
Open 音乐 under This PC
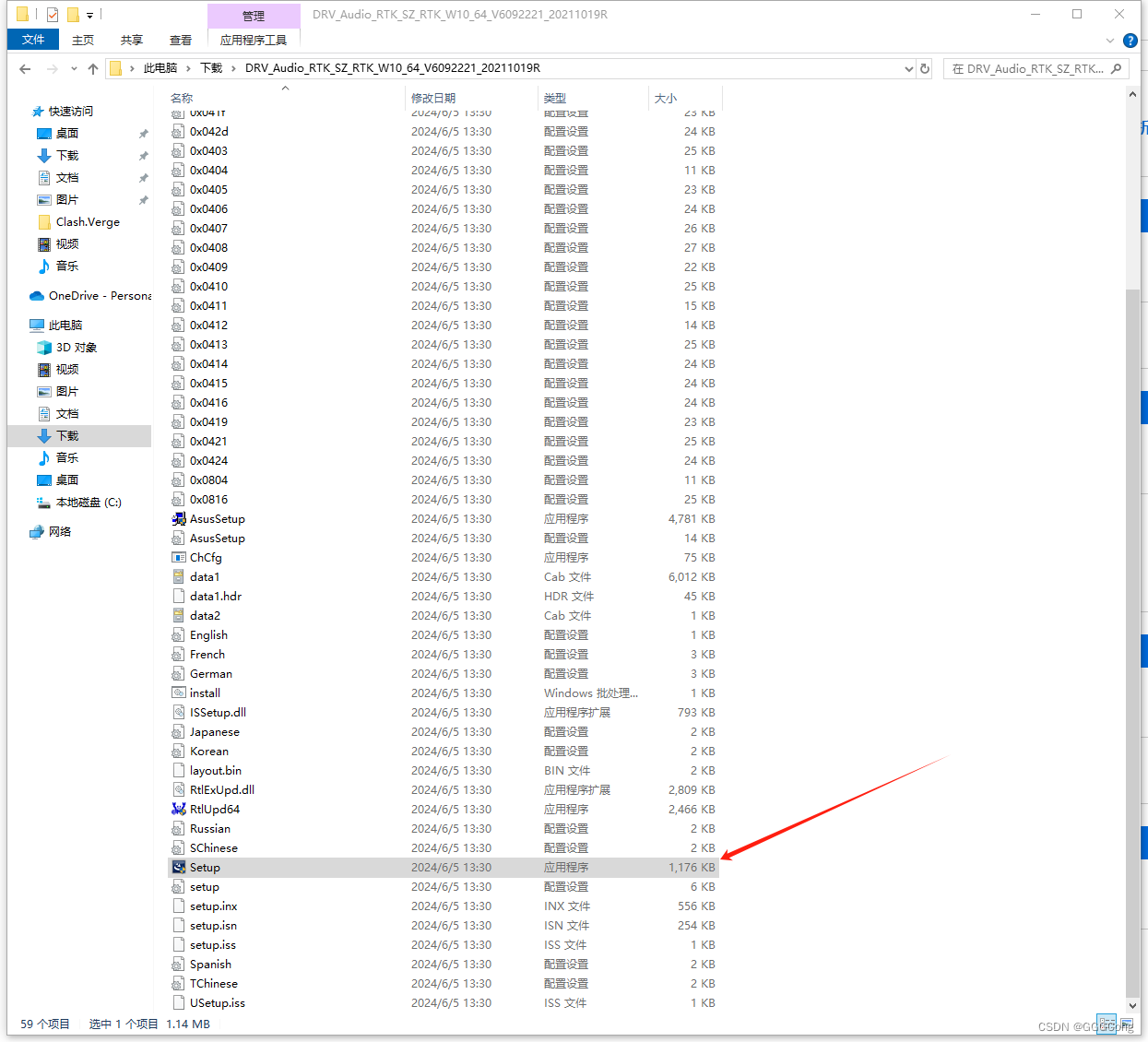67,458
